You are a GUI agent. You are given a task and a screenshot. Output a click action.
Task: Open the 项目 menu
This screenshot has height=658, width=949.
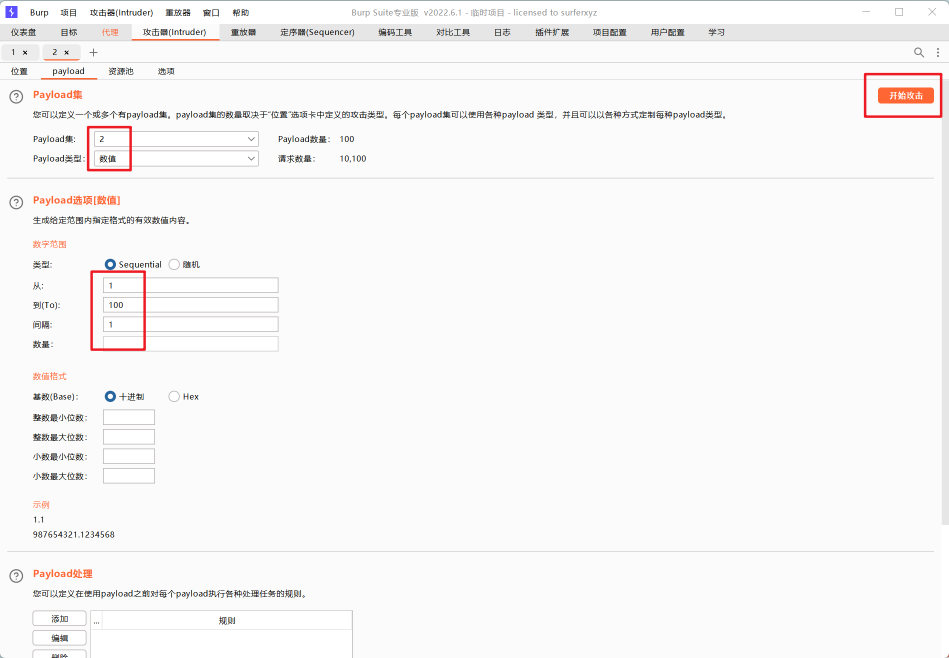(69, 13)
